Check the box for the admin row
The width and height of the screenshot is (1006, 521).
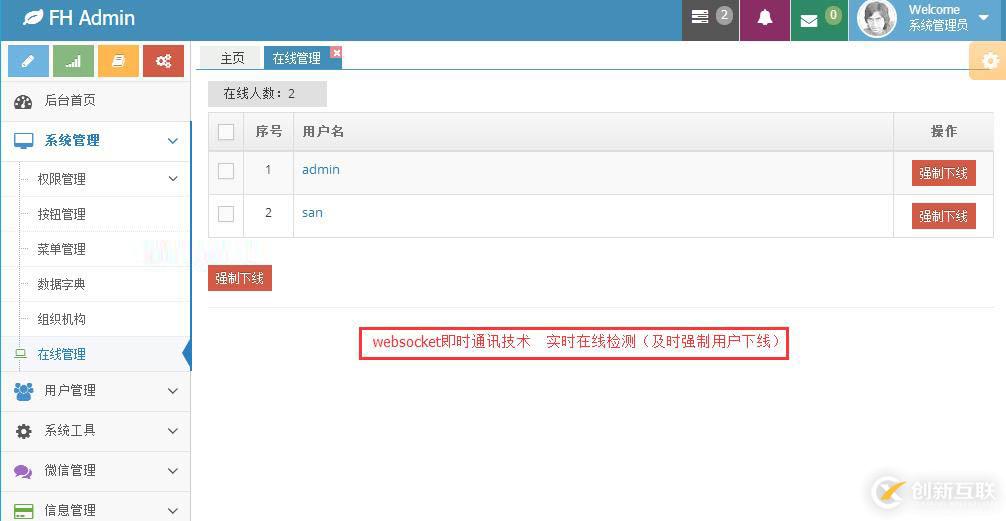click(226, 171)
